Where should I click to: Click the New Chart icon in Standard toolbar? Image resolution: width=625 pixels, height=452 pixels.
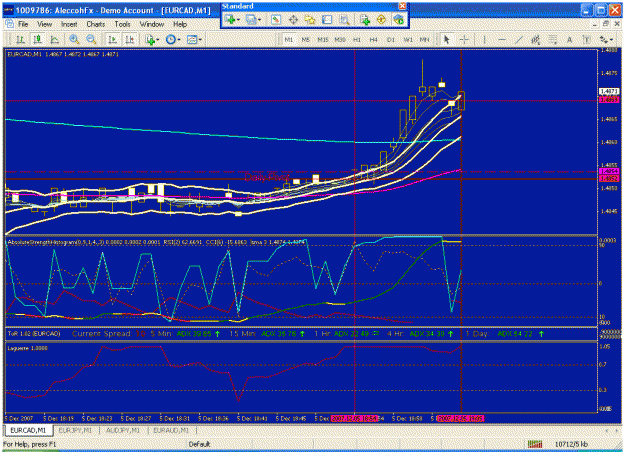229,19
